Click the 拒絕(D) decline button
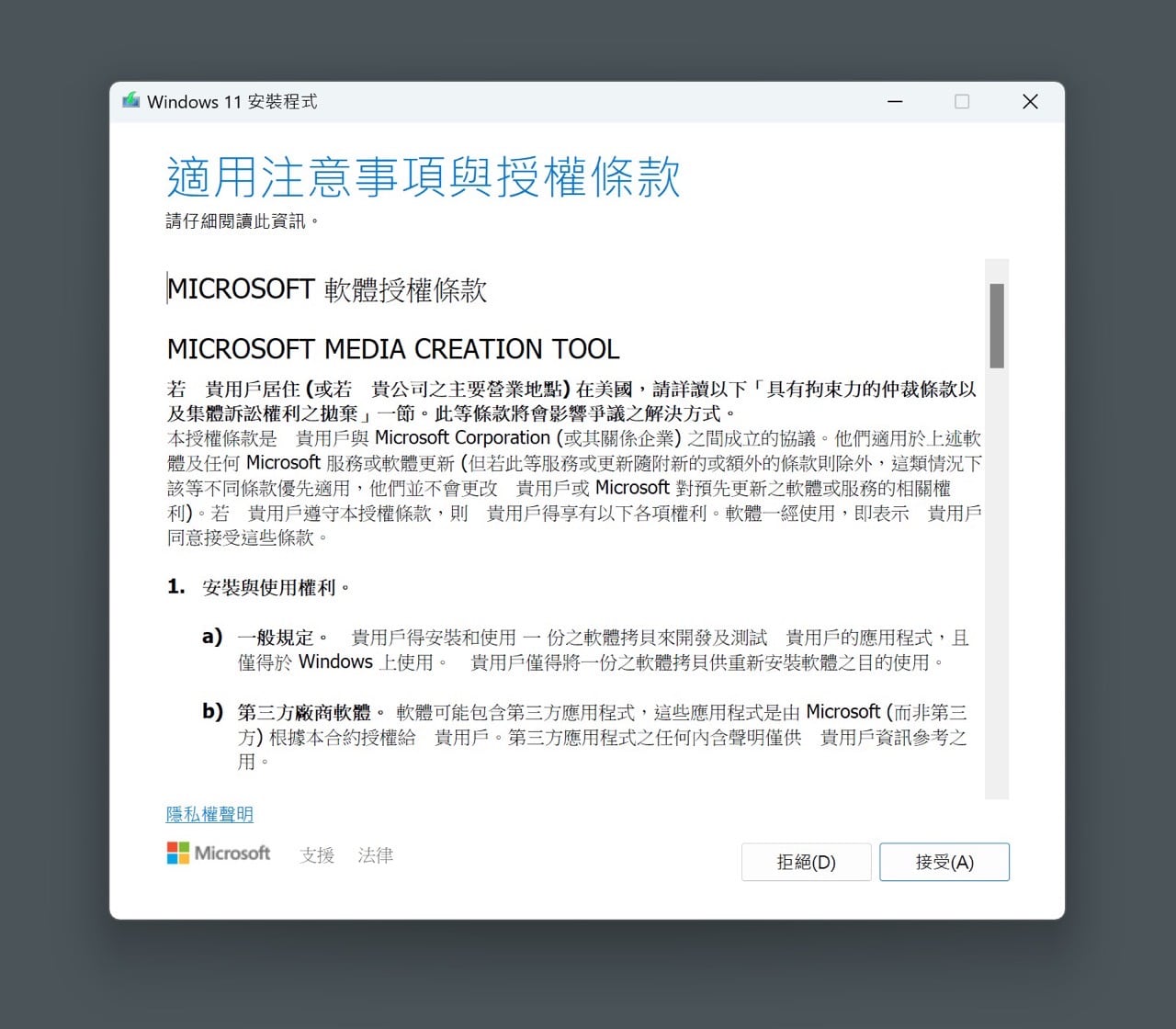 click(806, 862)
